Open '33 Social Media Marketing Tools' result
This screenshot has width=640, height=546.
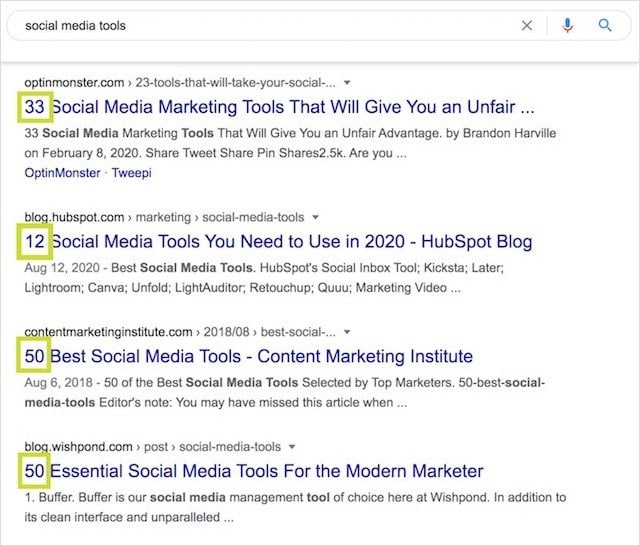292,107
